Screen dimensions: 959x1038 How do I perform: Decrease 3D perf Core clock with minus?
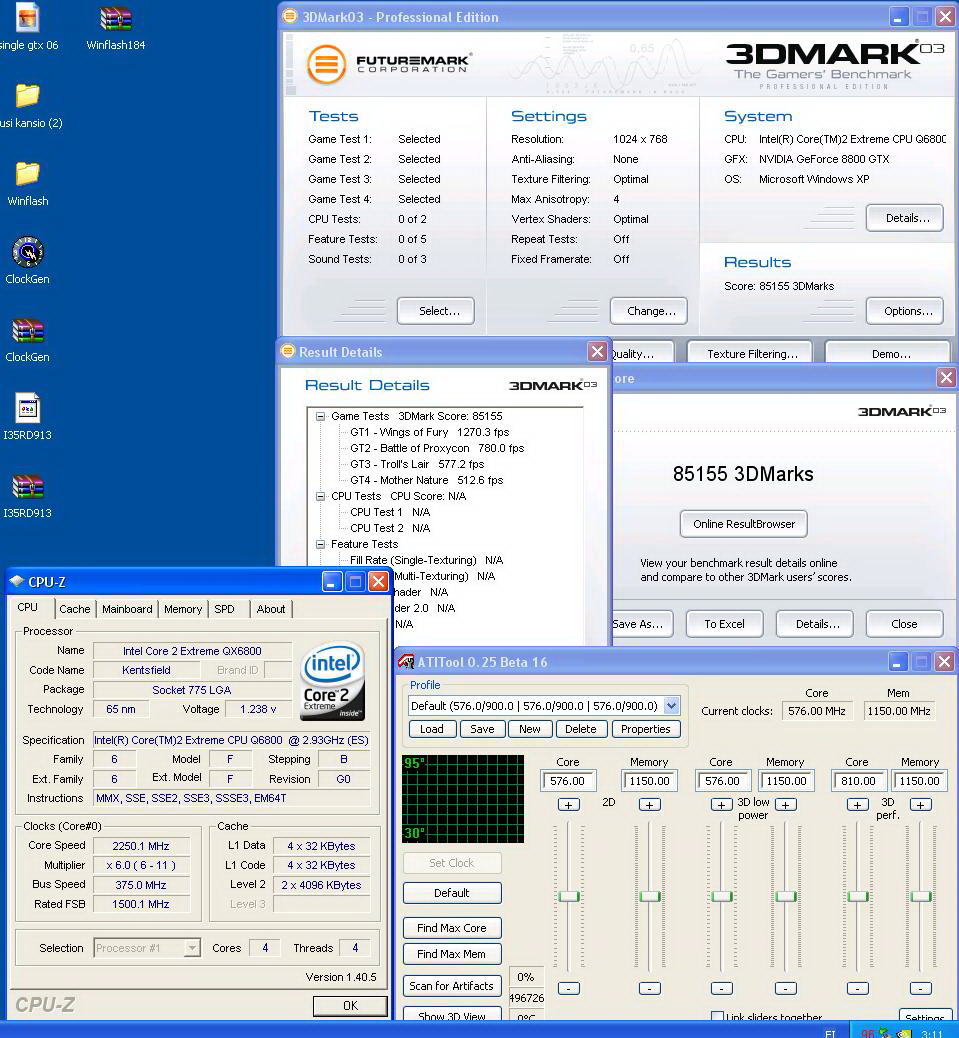click(858, 988)
